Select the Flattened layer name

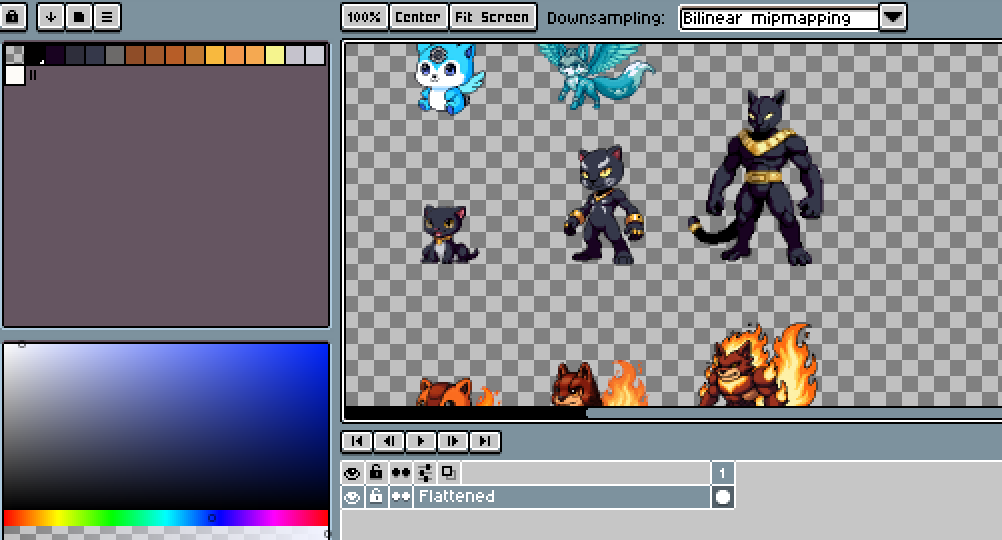click(562, 497)
